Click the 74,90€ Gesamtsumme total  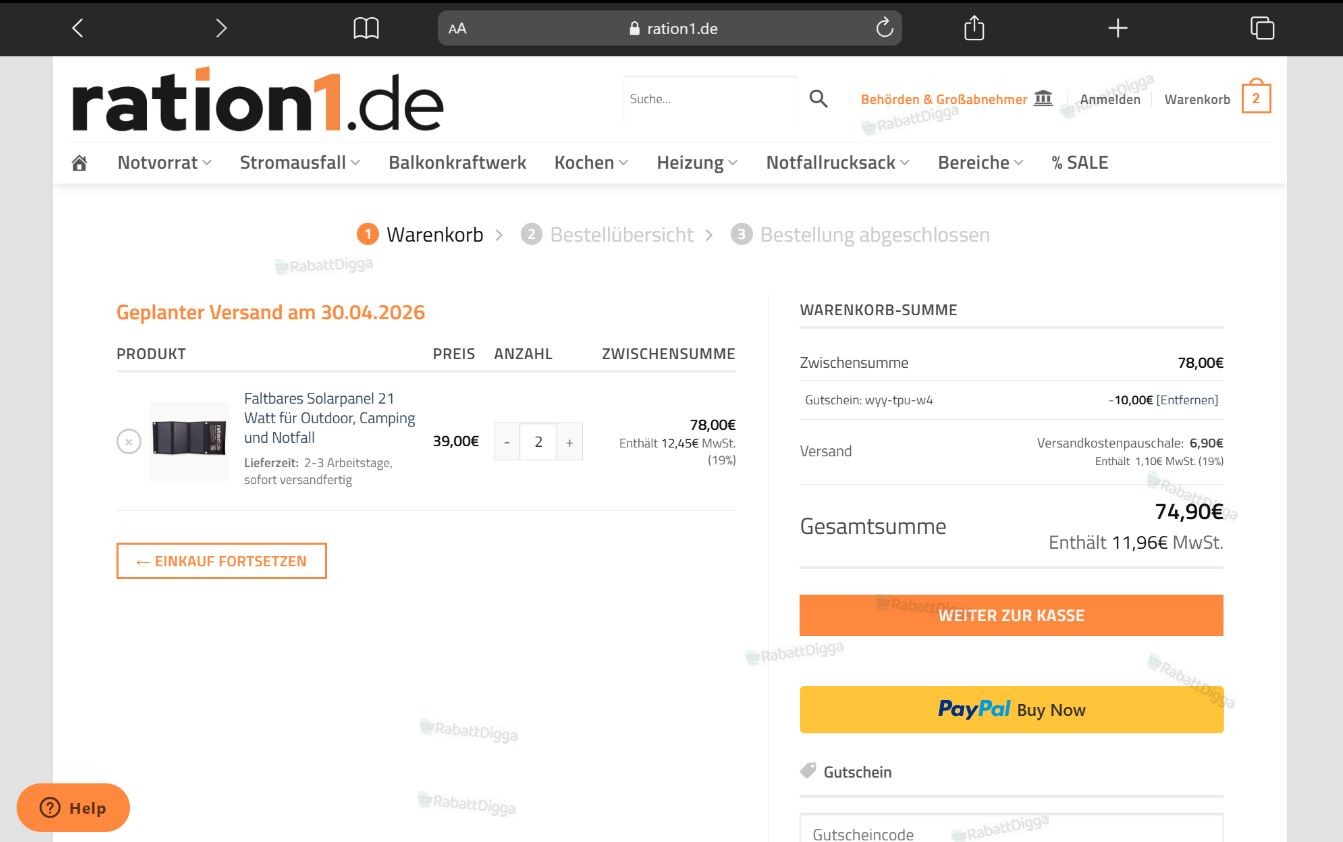[1189, 512]
